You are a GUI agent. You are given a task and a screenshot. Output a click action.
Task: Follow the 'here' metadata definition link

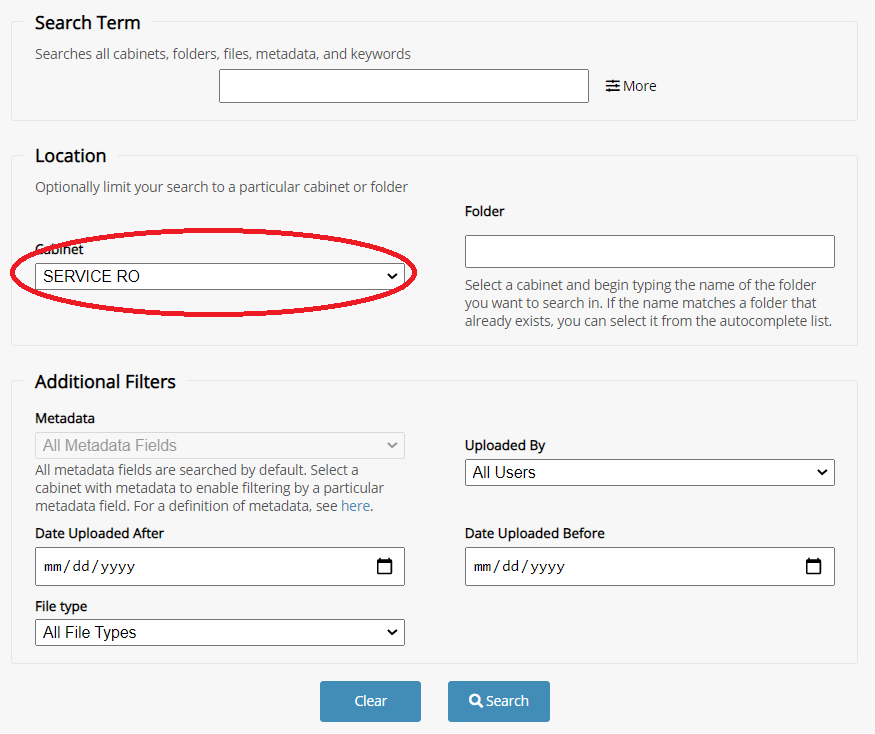point(355,506)
